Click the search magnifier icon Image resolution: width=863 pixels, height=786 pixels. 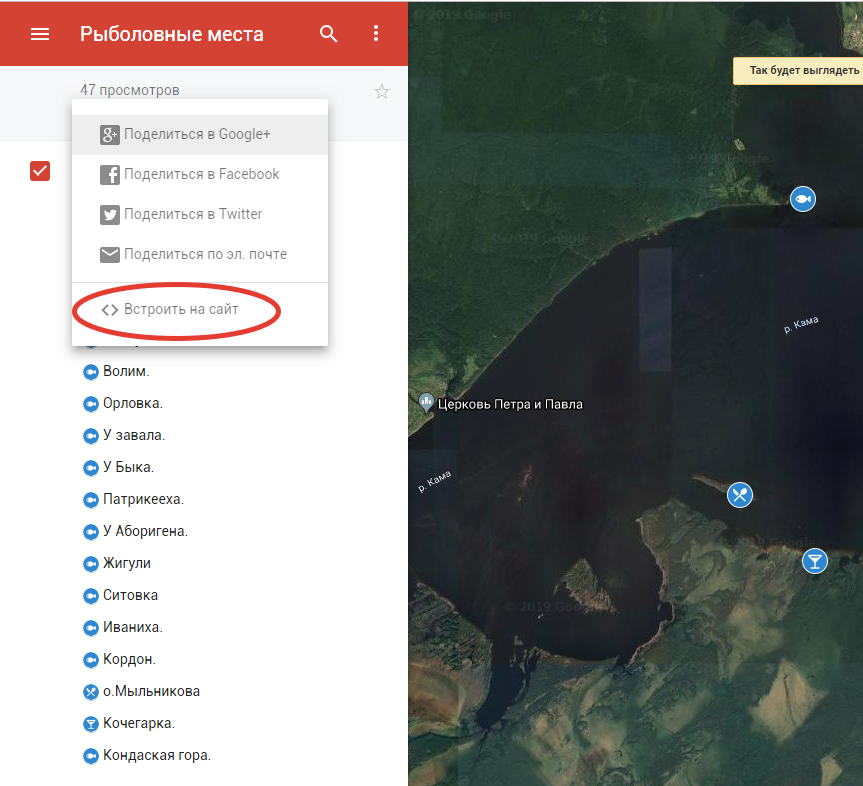coord(329,34)
